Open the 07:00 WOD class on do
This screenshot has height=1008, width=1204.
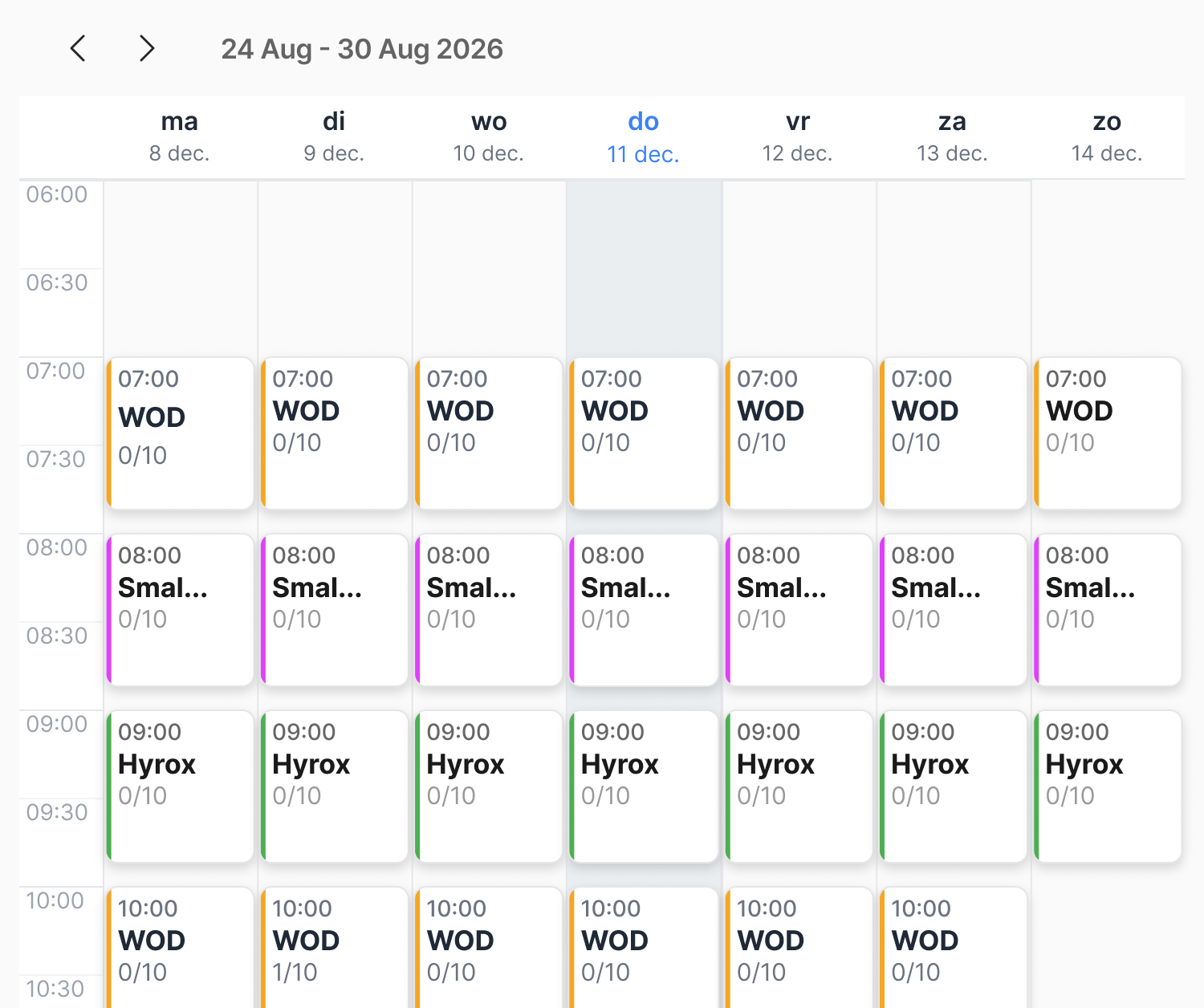pyautogui.click(x=643, y=433)
